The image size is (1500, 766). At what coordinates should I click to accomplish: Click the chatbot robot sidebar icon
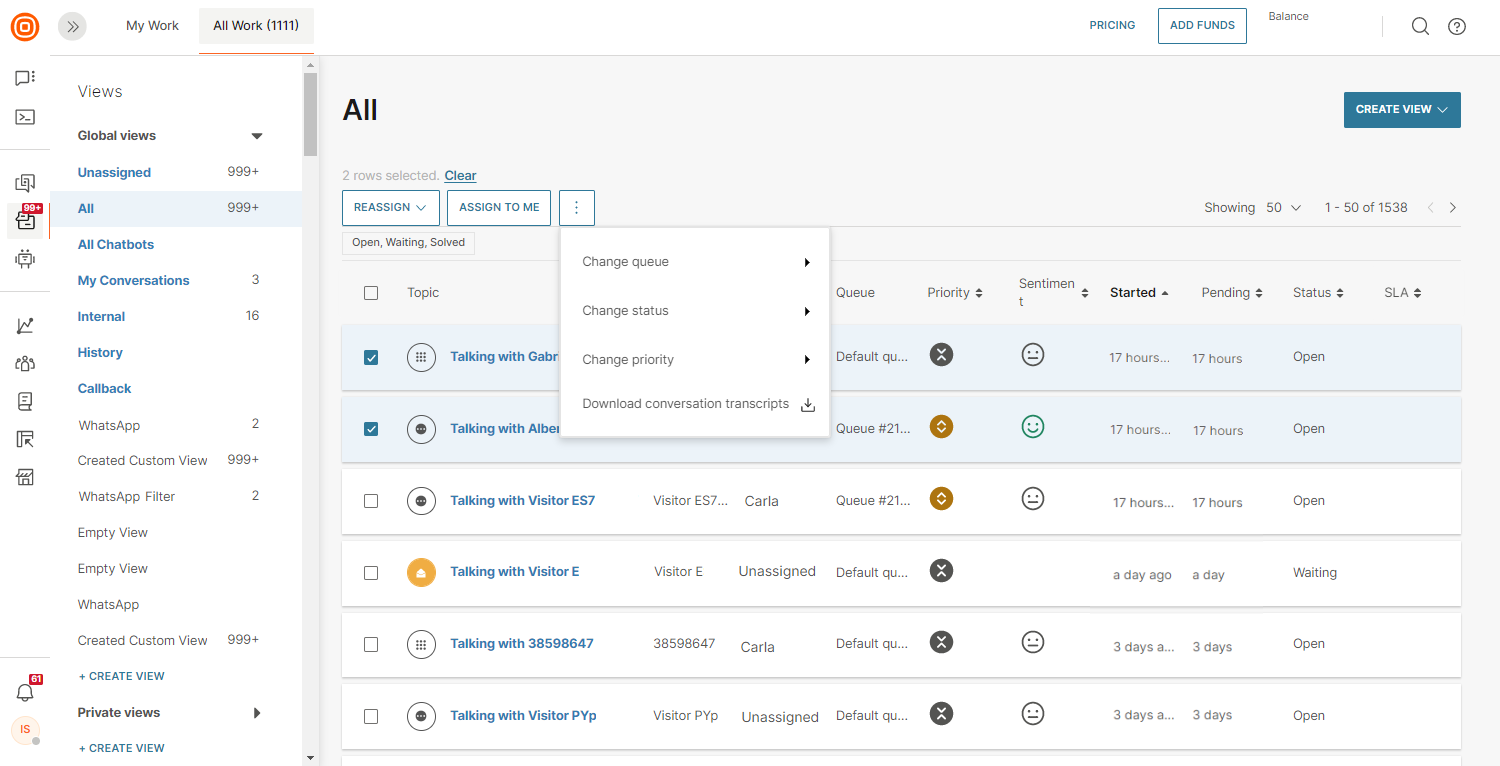pos(25,259)
